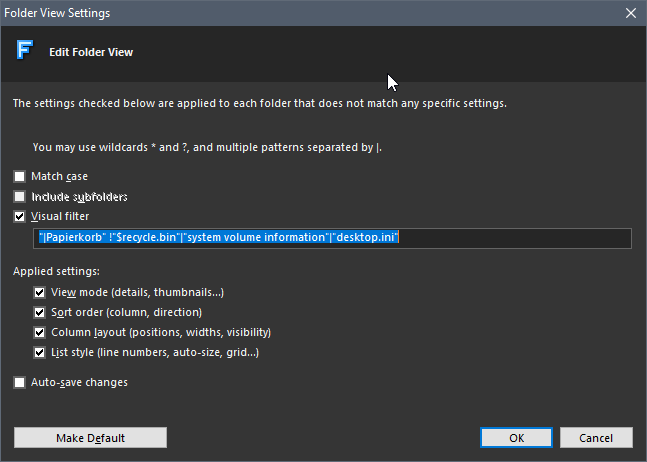Click the settings description text line
The image size is (647, 462).
click(x=259, y=103)
